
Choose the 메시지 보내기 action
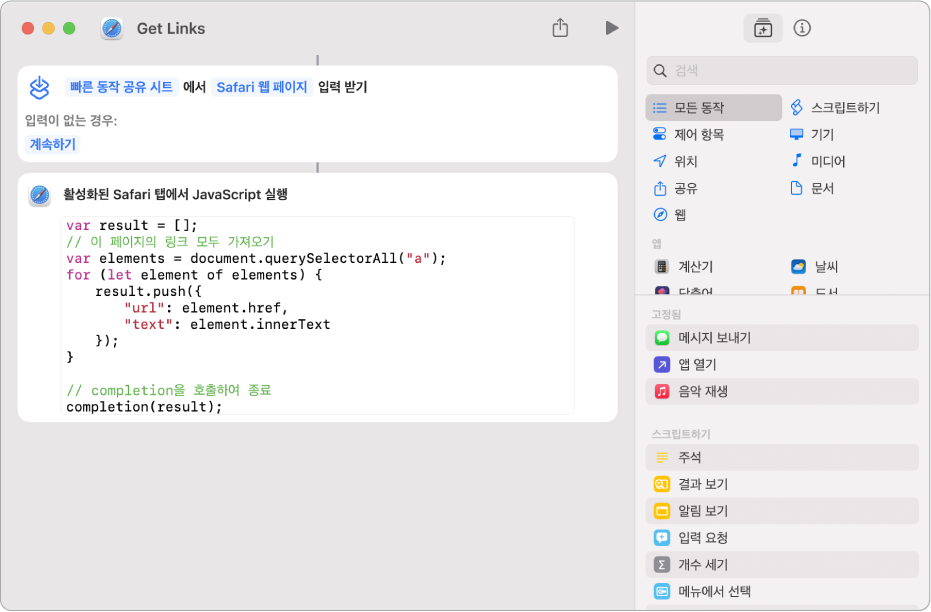[x=782, y=338]
